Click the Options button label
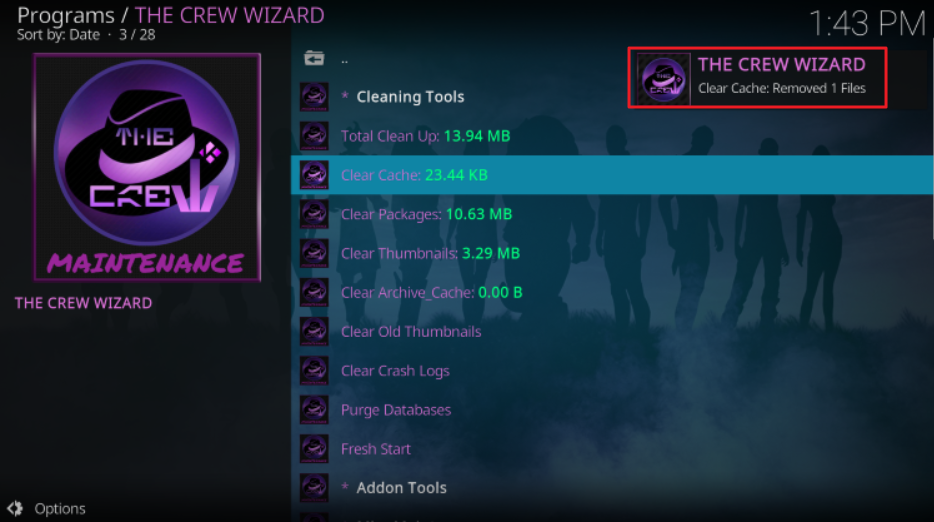The width and height of the screenshot is (934, 522). point(60,508)
